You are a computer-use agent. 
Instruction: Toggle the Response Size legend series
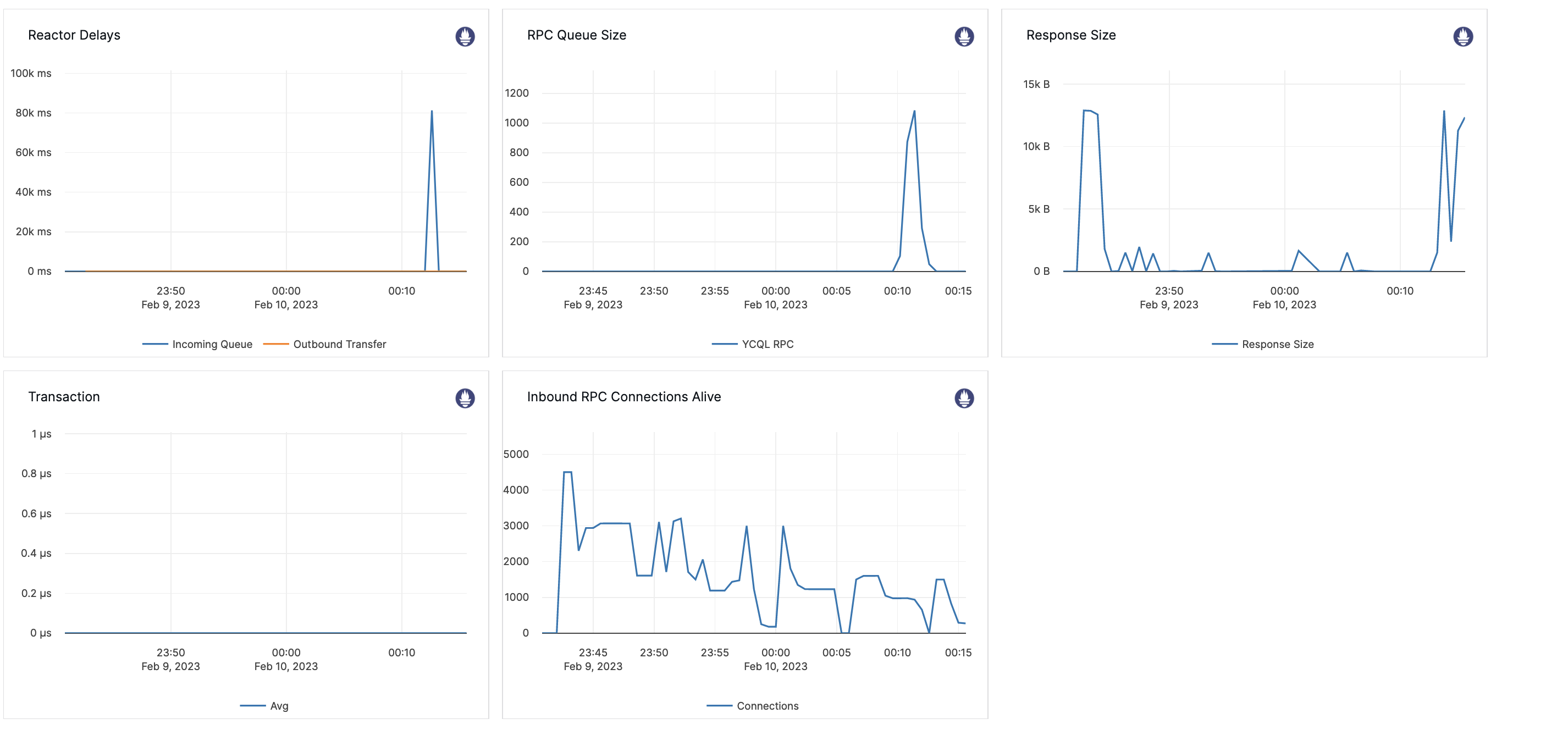[1263, 344]
